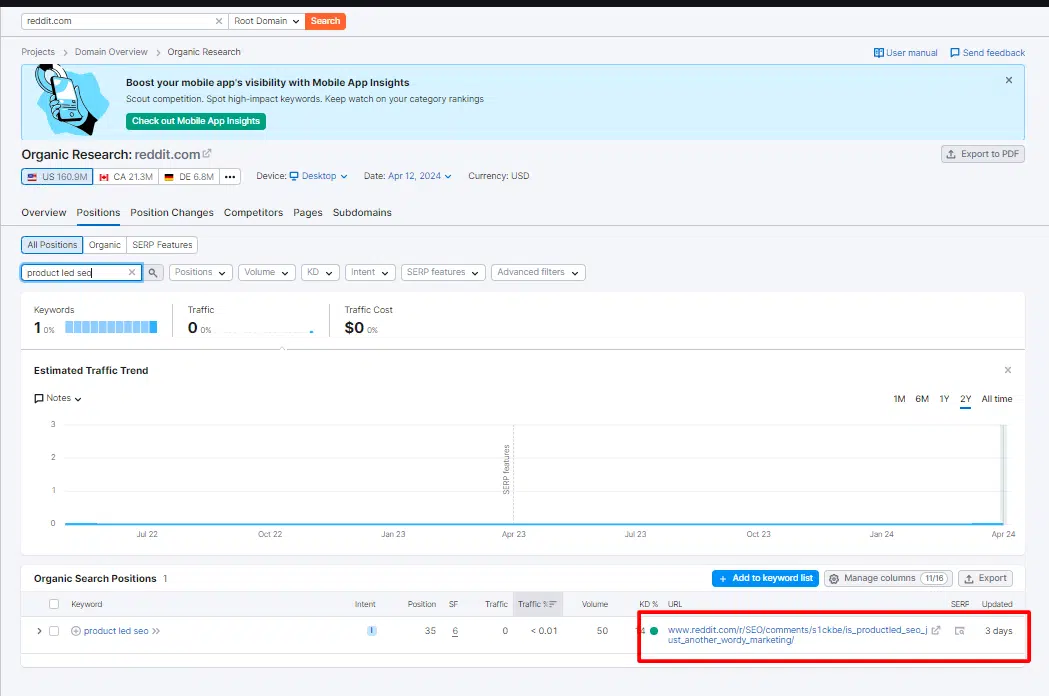Open more country databases ellipsis
Screen dimensions: 1049x696
(x=229, y=177)
